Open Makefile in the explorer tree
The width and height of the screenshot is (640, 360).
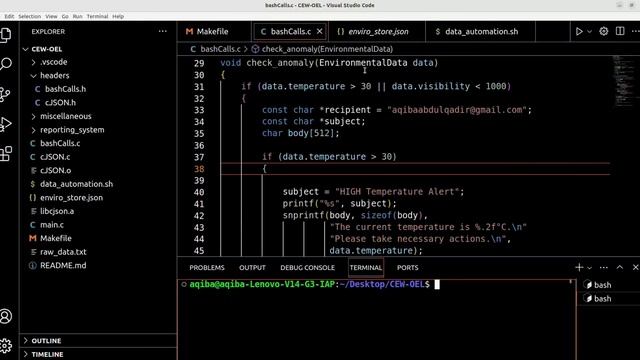tap(98, 238)
